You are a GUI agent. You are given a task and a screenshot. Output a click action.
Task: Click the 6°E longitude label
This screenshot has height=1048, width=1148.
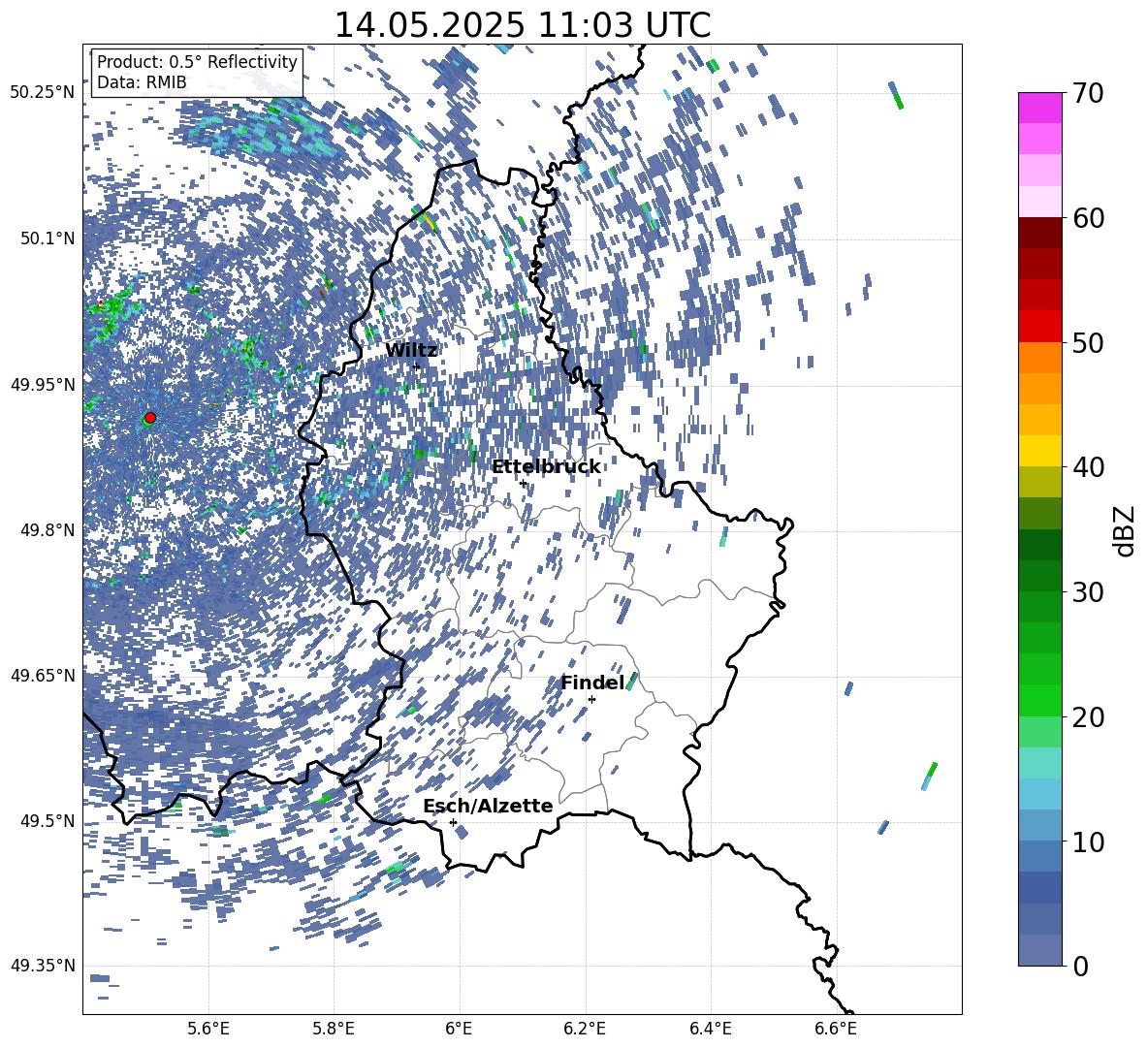coord(459,1029)
